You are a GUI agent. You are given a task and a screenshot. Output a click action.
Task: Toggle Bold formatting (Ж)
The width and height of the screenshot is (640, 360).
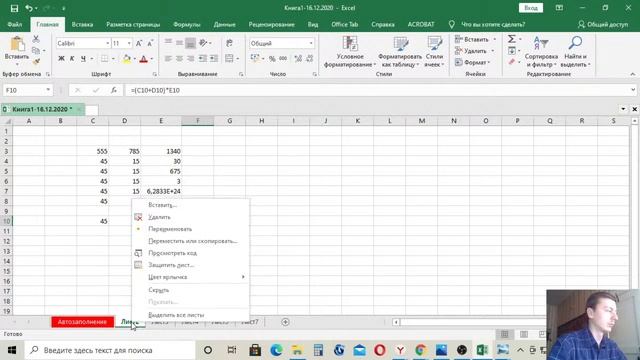click(61, 59)
